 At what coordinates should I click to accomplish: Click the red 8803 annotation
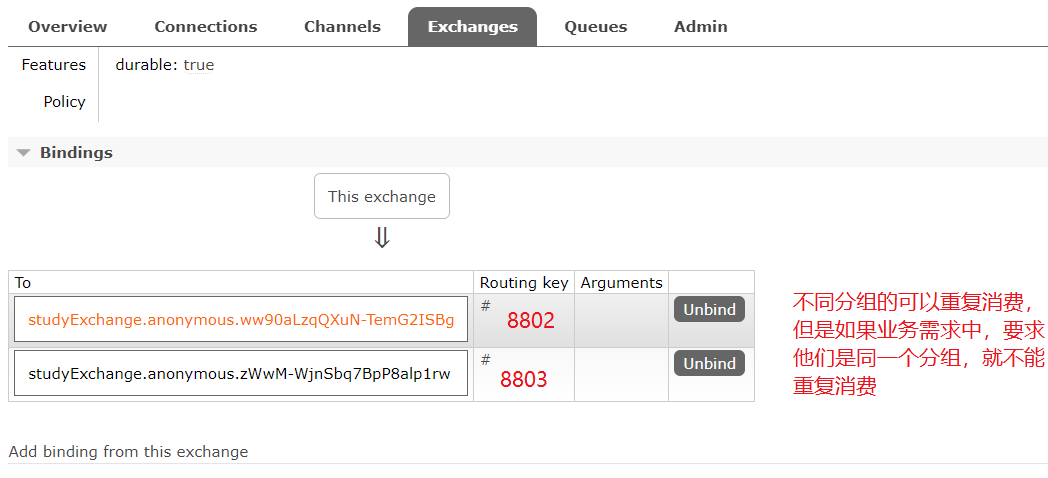(524, 379)
